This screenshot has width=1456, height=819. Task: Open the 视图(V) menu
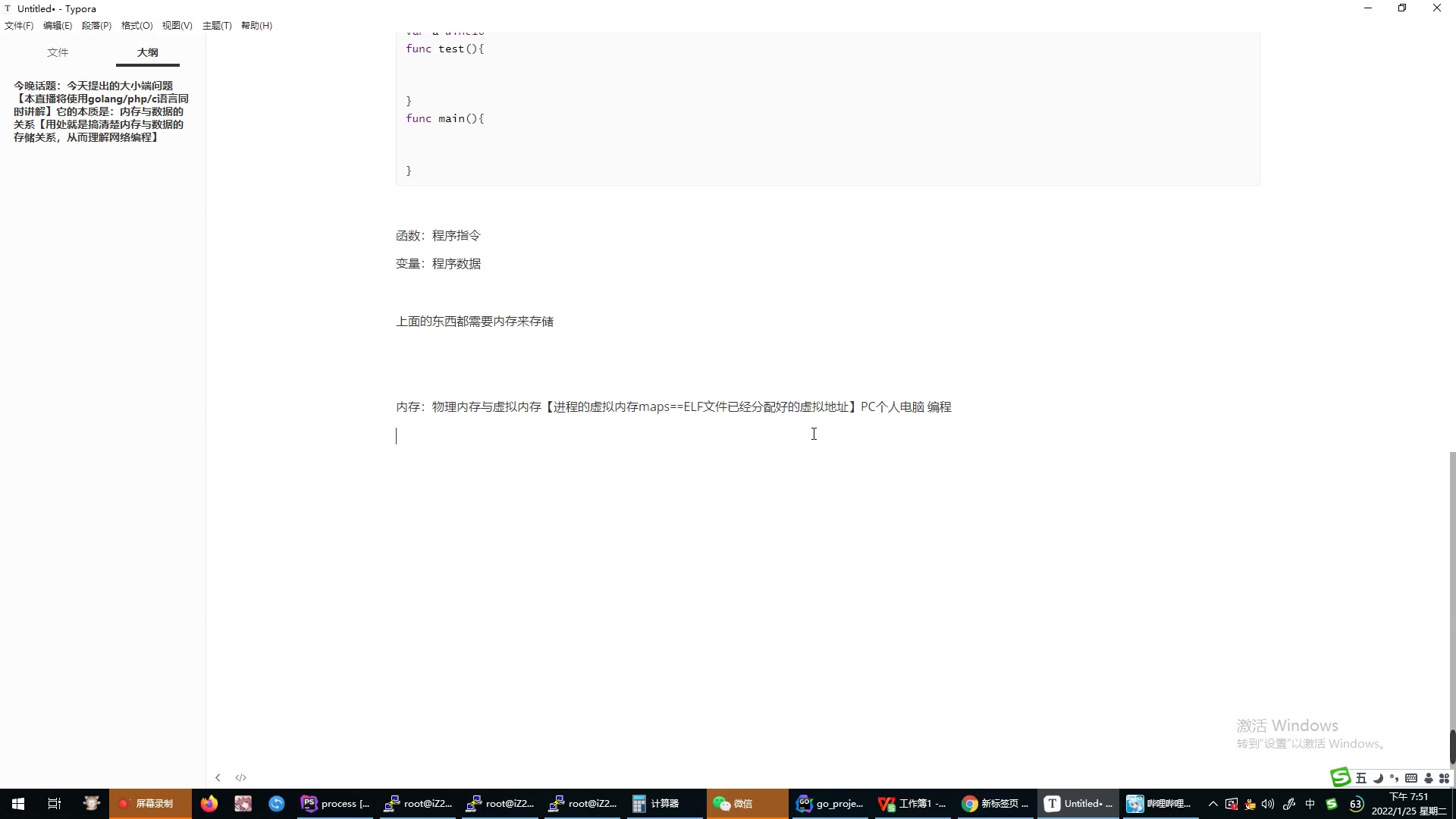pos(177,25)
